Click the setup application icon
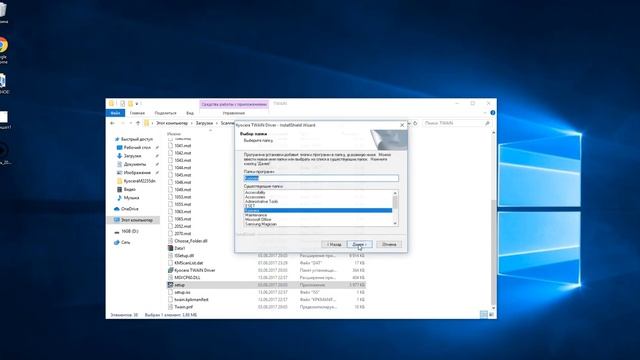 (x=171, y=285)
